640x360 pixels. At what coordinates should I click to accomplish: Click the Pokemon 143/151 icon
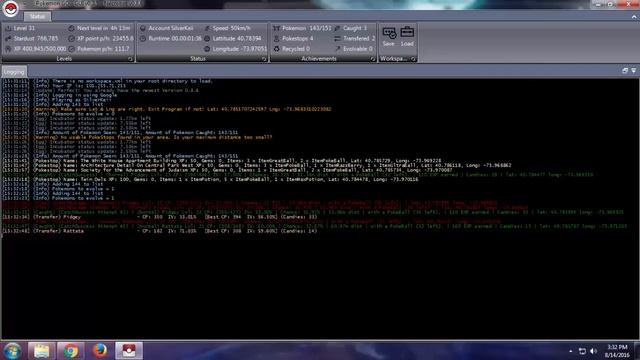[x=276, y=28]
